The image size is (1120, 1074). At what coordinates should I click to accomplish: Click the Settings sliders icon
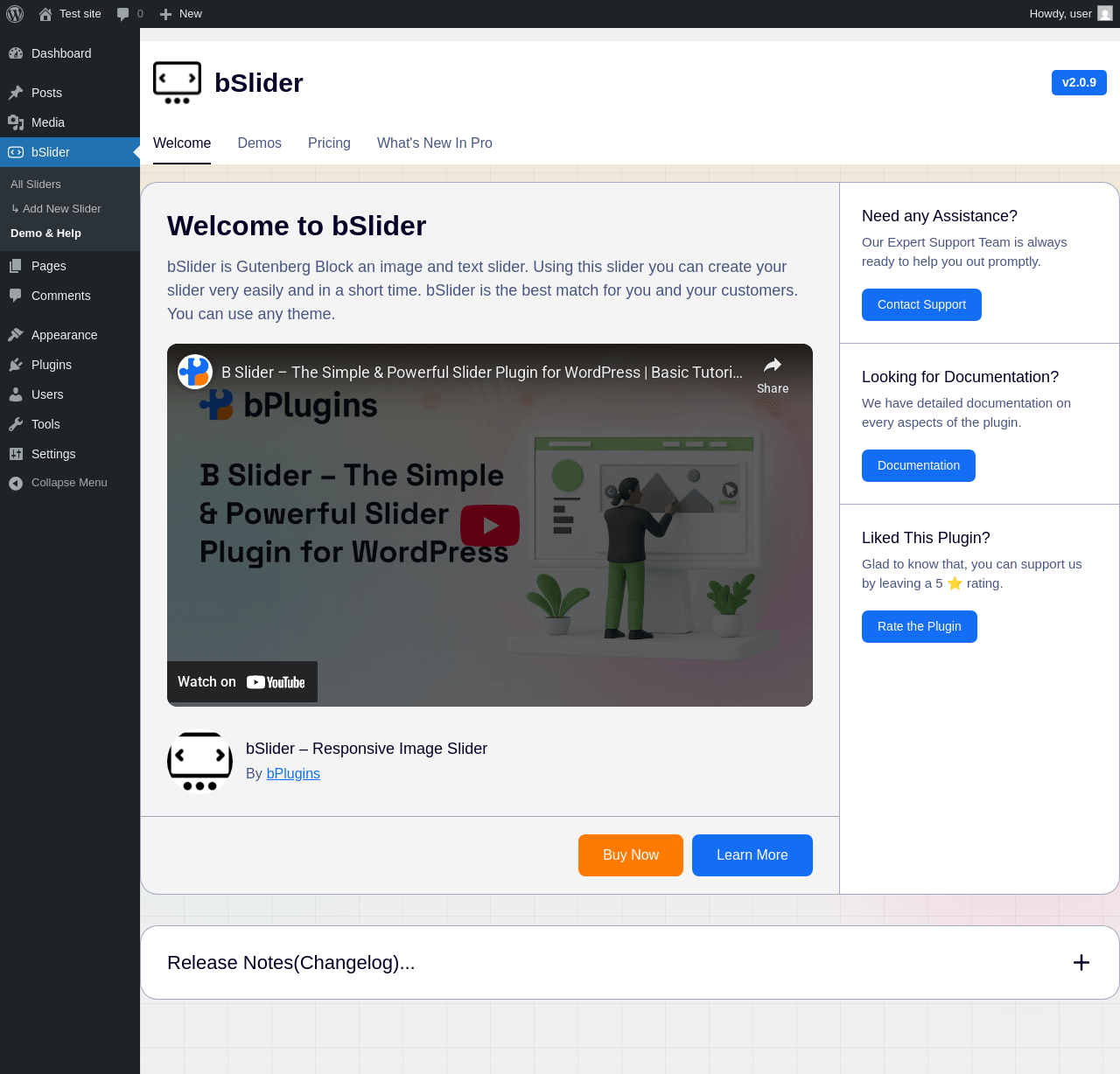tap(16, 454)
